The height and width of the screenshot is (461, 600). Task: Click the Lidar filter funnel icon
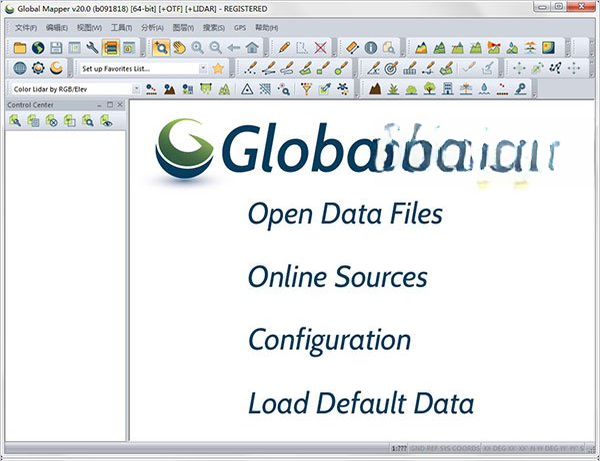[x=306, y=89]
